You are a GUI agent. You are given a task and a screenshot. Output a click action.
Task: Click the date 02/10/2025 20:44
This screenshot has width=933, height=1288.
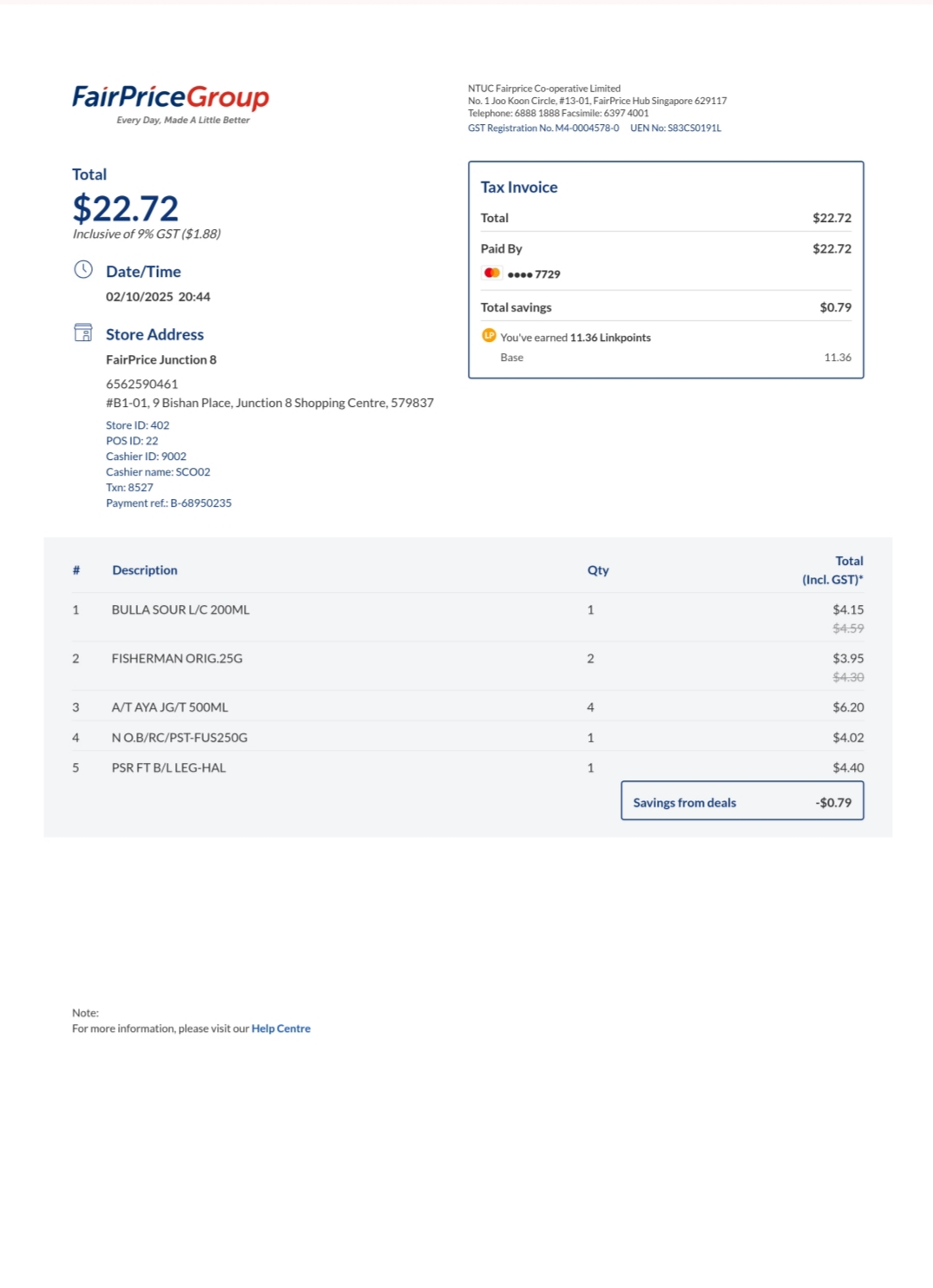pos(158,297)
